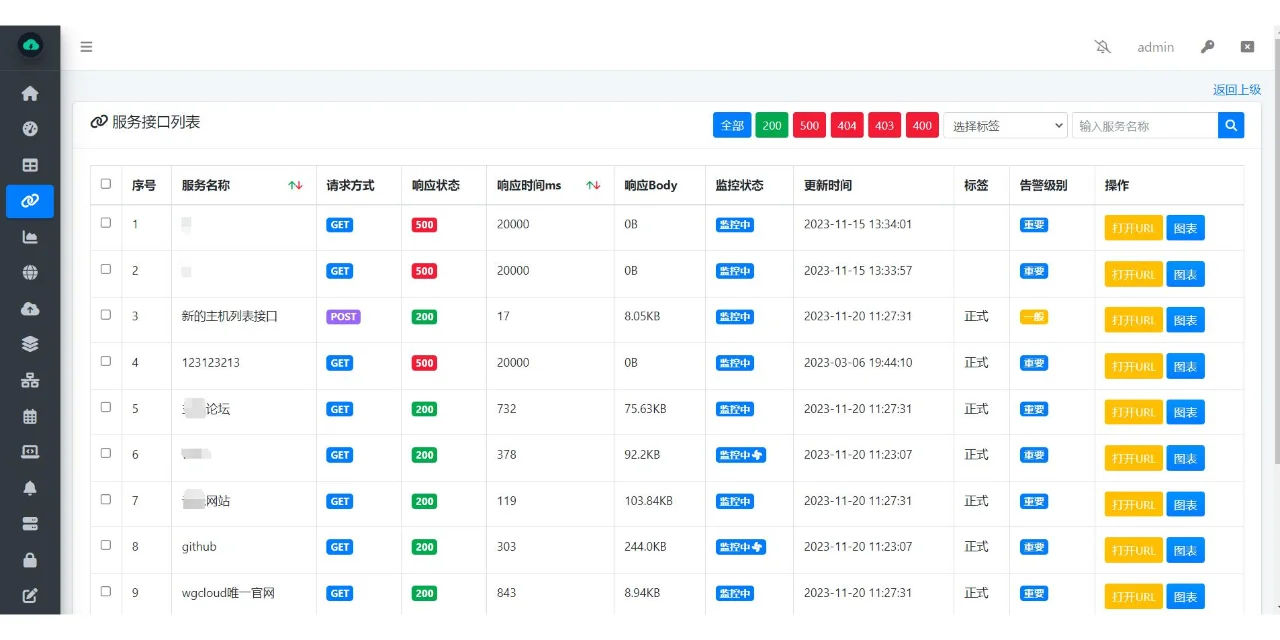Click the blue search magnifier button

(x=1231, y=125)
